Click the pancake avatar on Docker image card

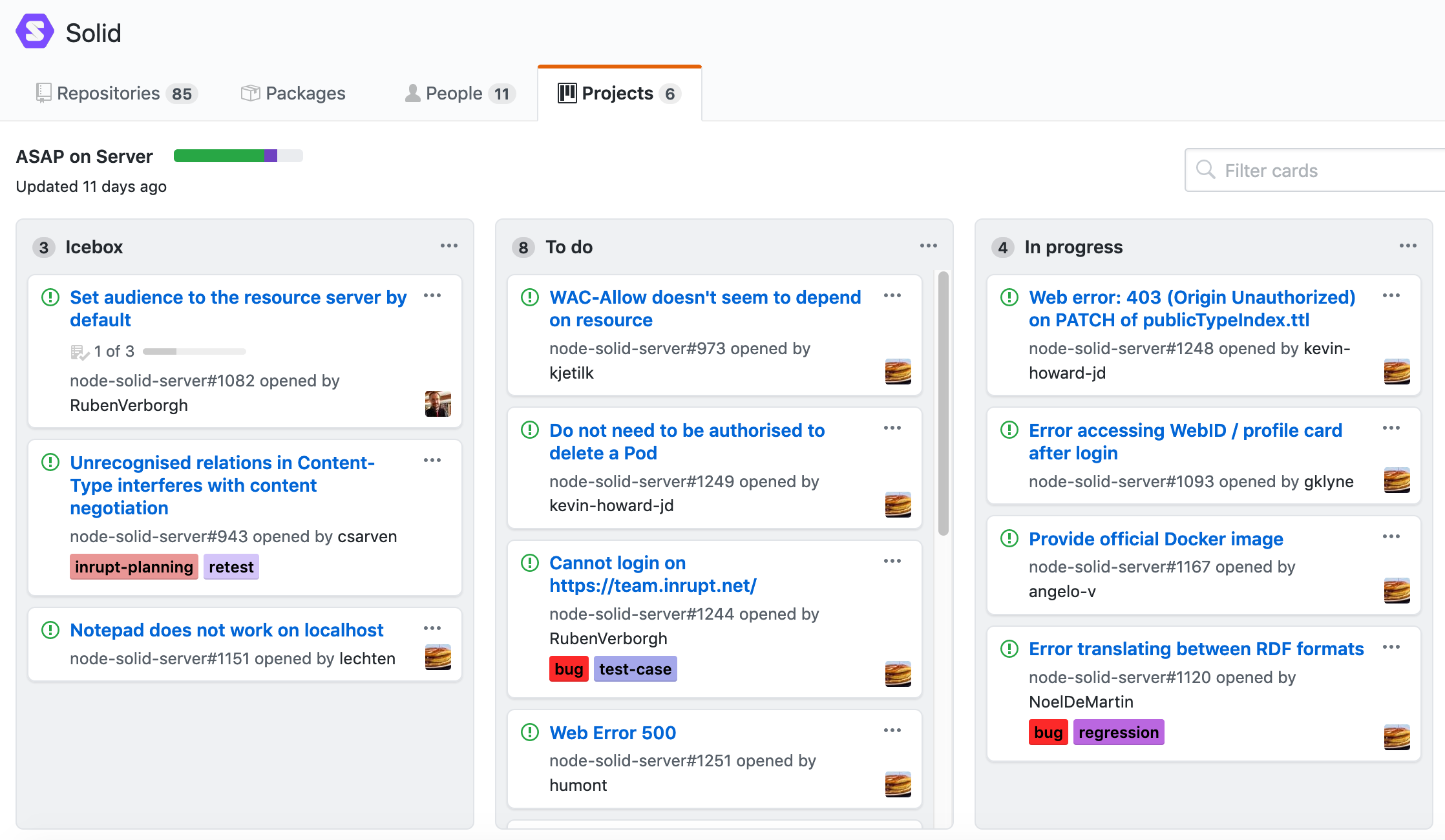(x=1397, y=591)
